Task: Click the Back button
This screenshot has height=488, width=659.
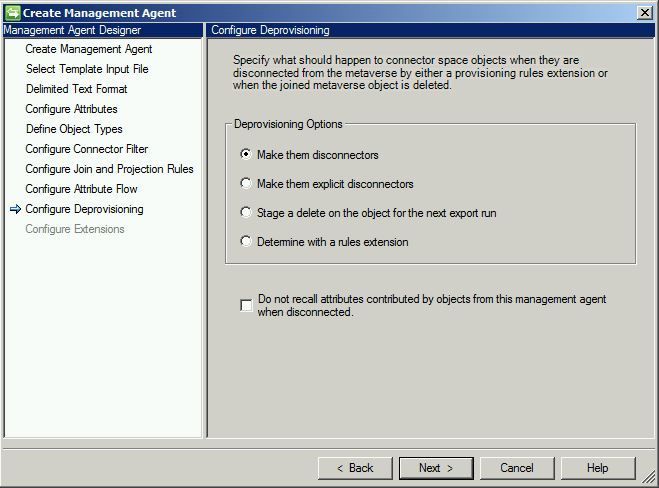Action: [355, 468]
